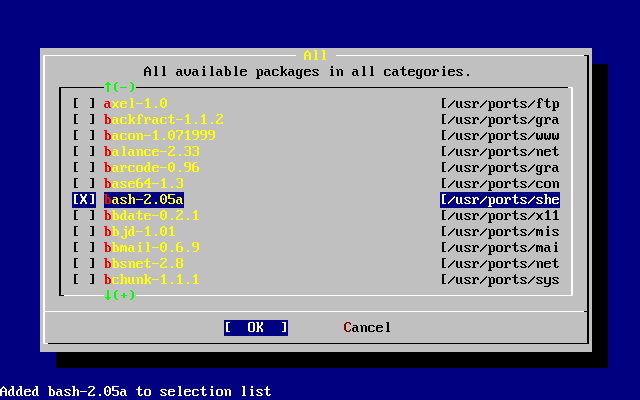Highlight the bbdate-0.2.1 package entry
Image resolution: width=640 pixels, height=400 pixels.
(151, 215)
